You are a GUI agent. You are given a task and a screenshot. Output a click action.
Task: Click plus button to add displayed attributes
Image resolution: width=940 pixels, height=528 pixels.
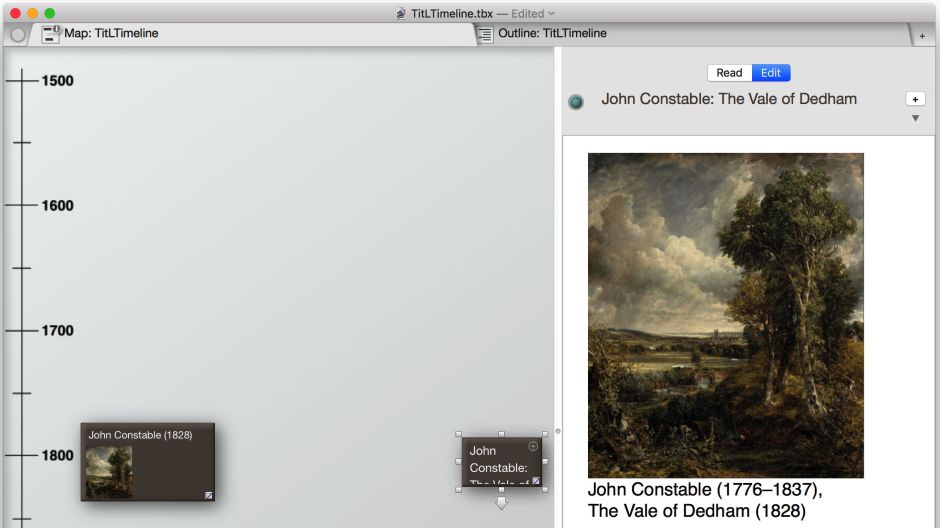coord(915,99)
